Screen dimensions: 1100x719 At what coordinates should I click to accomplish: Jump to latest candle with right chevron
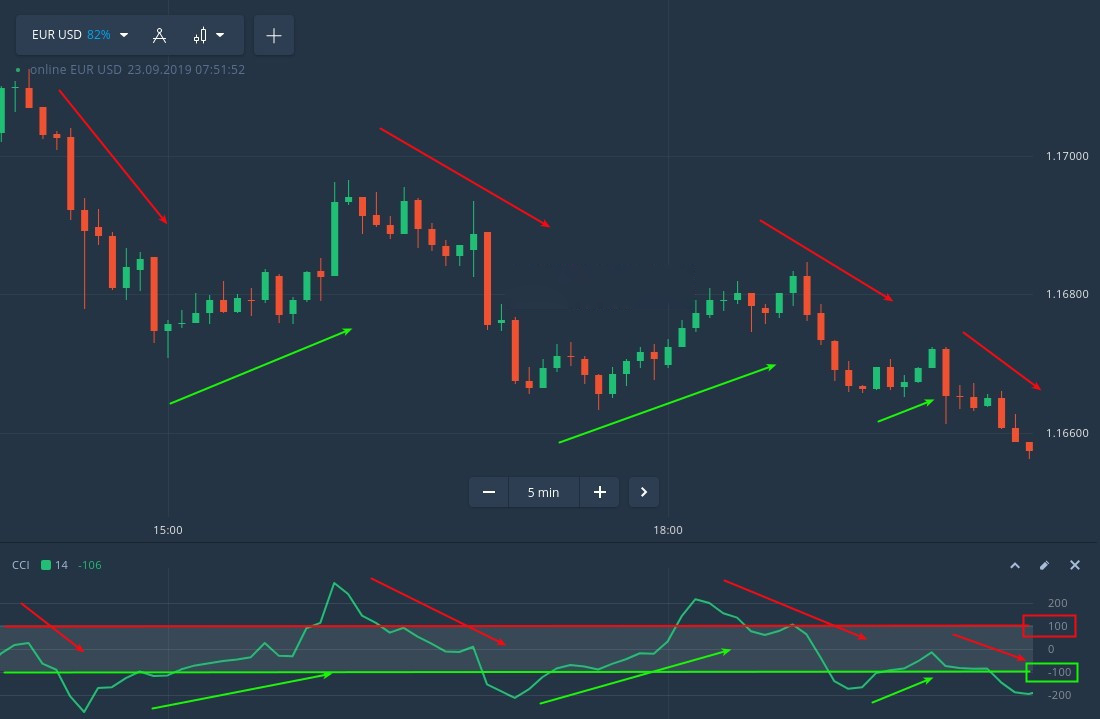644,492
